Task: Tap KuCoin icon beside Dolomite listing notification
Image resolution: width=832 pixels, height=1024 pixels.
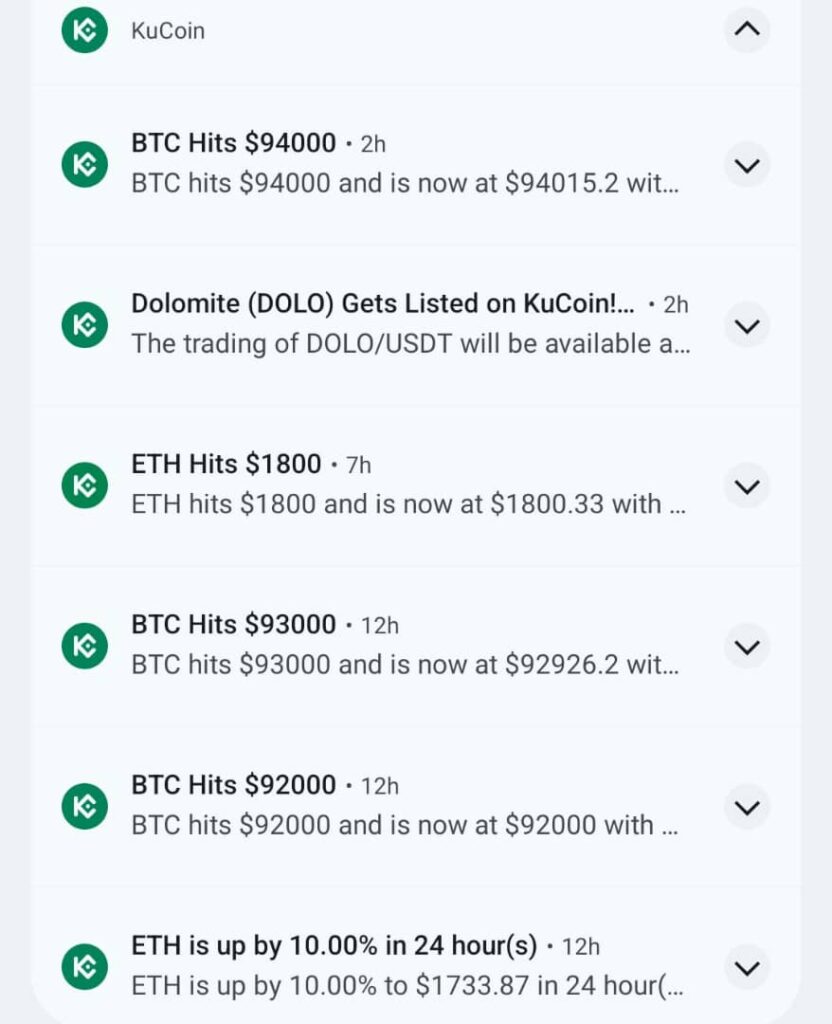Action: coord(85,325)
